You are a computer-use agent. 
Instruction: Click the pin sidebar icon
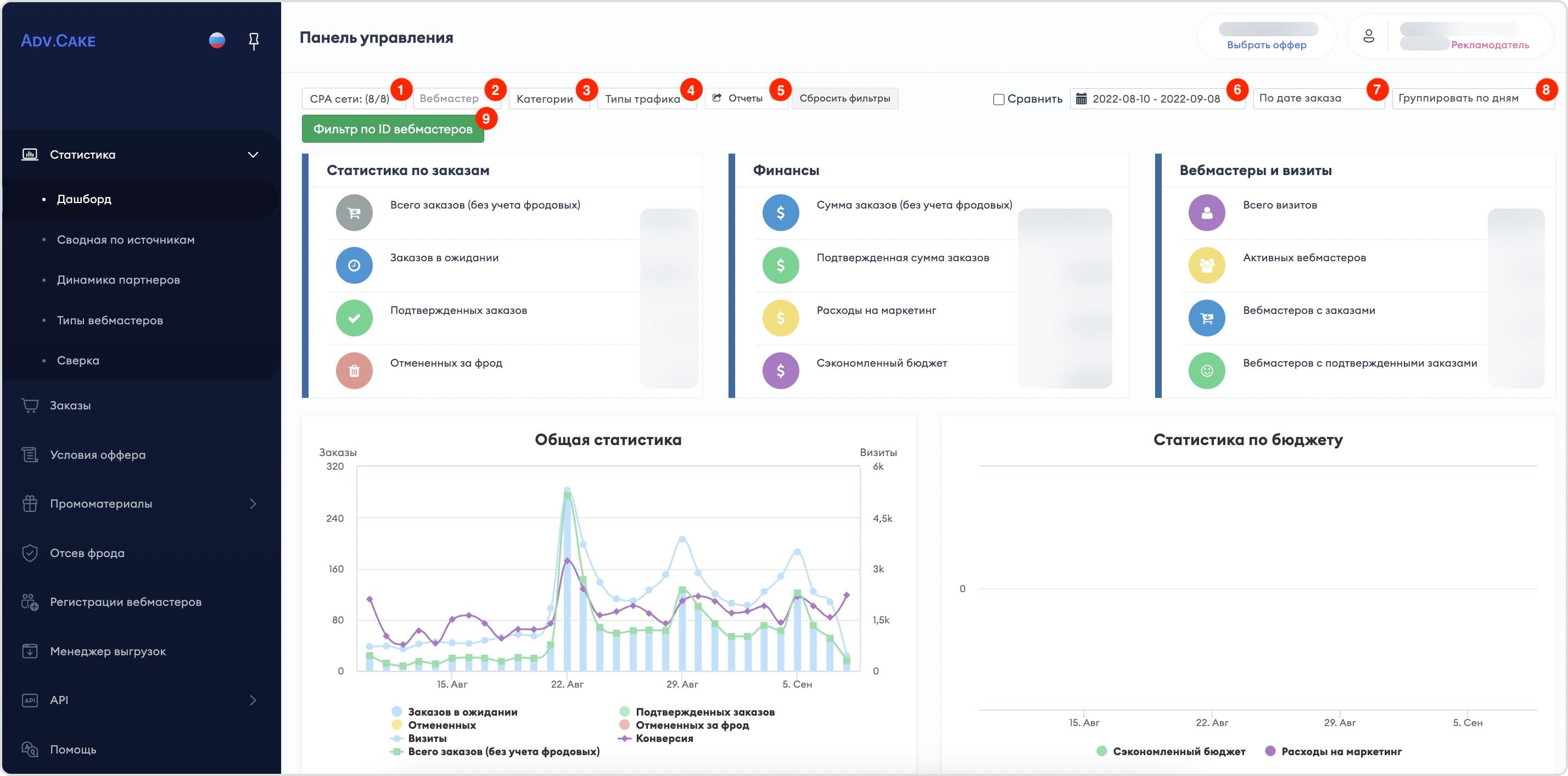click(x=254, y=41)
